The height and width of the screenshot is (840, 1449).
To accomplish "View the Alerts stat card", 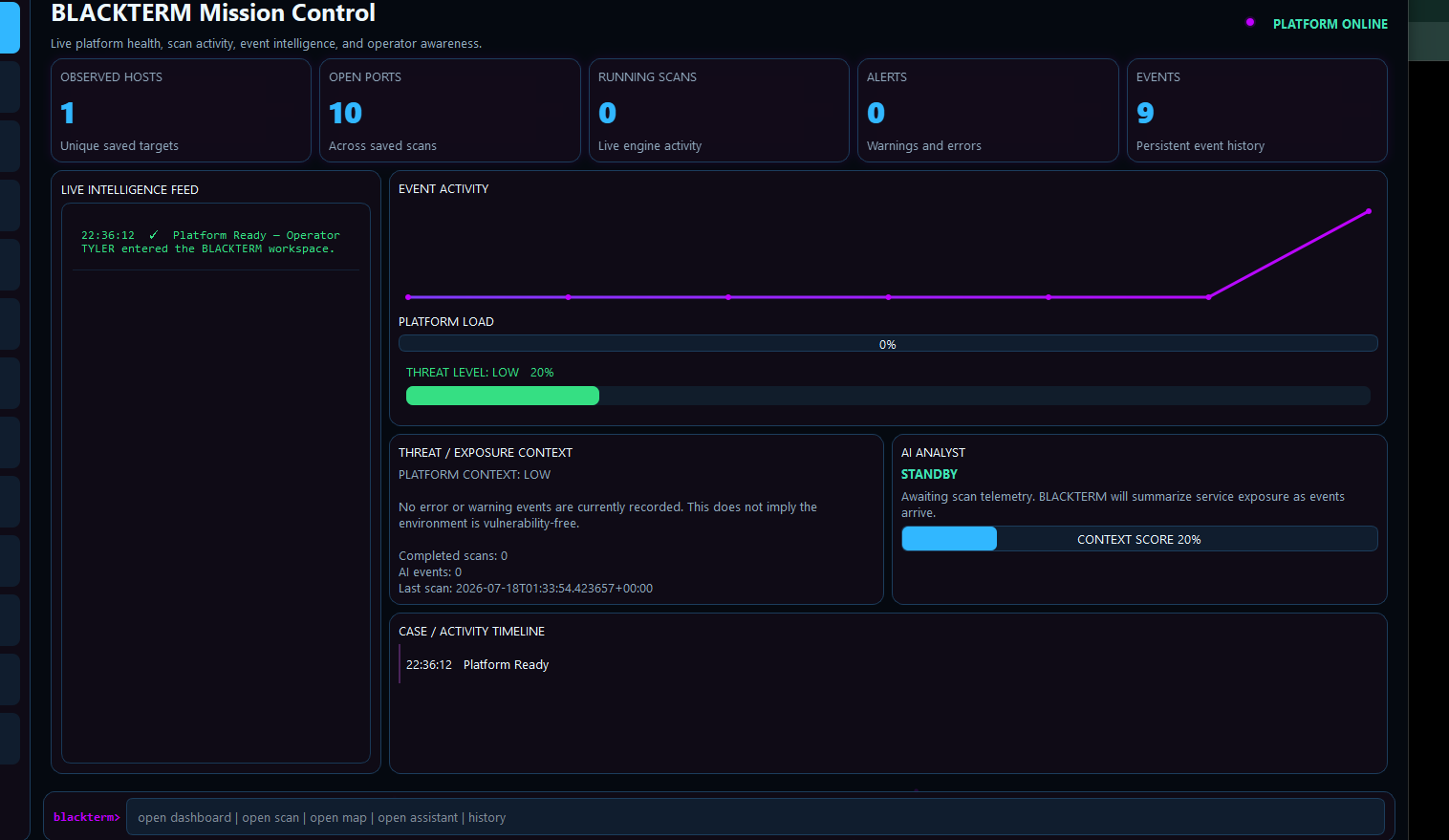I will (x=987, y=111).
